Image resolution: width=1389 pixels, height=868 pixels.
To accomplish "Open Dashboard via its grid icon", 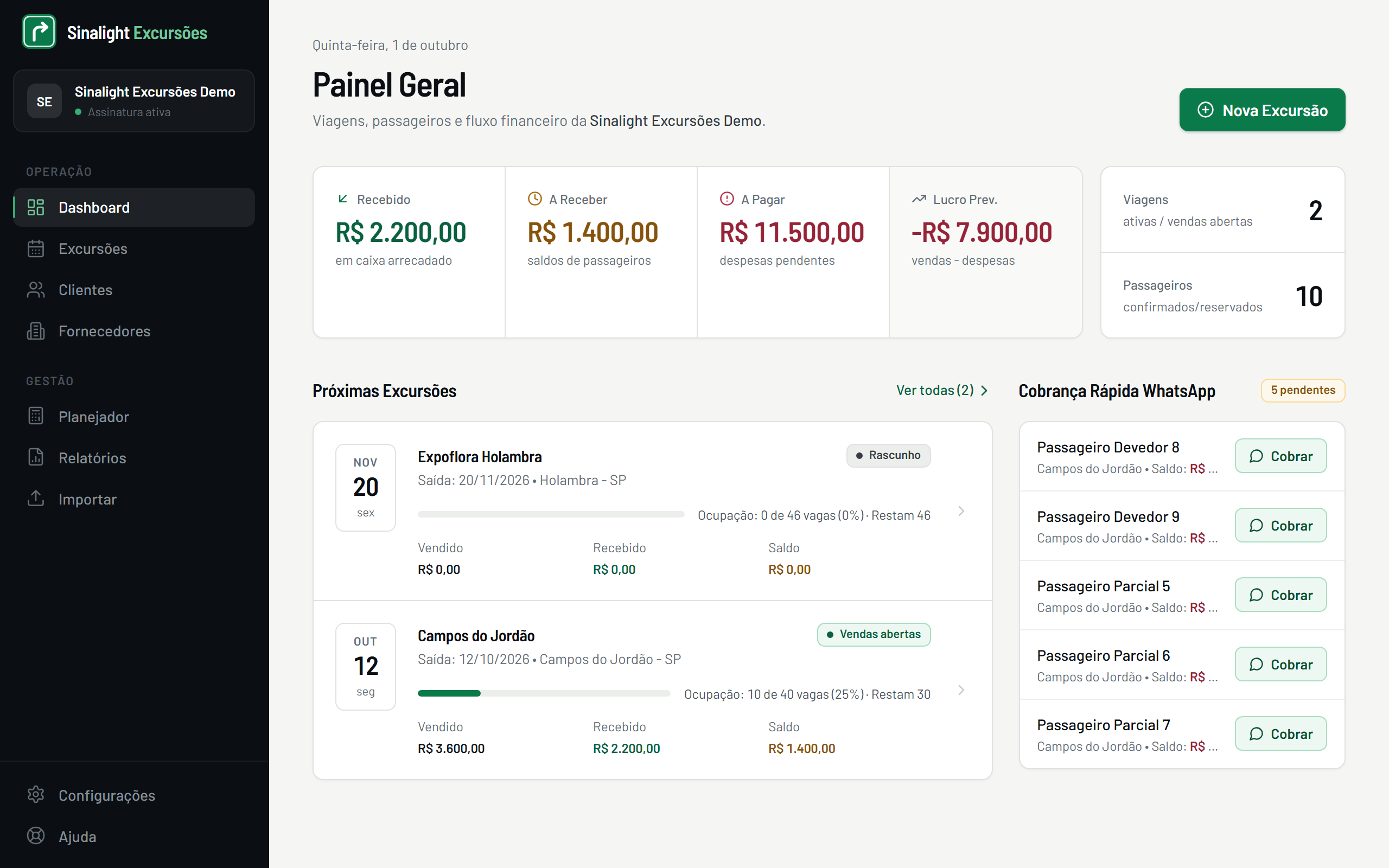I will pyautogui.click(x=36, y=207).
